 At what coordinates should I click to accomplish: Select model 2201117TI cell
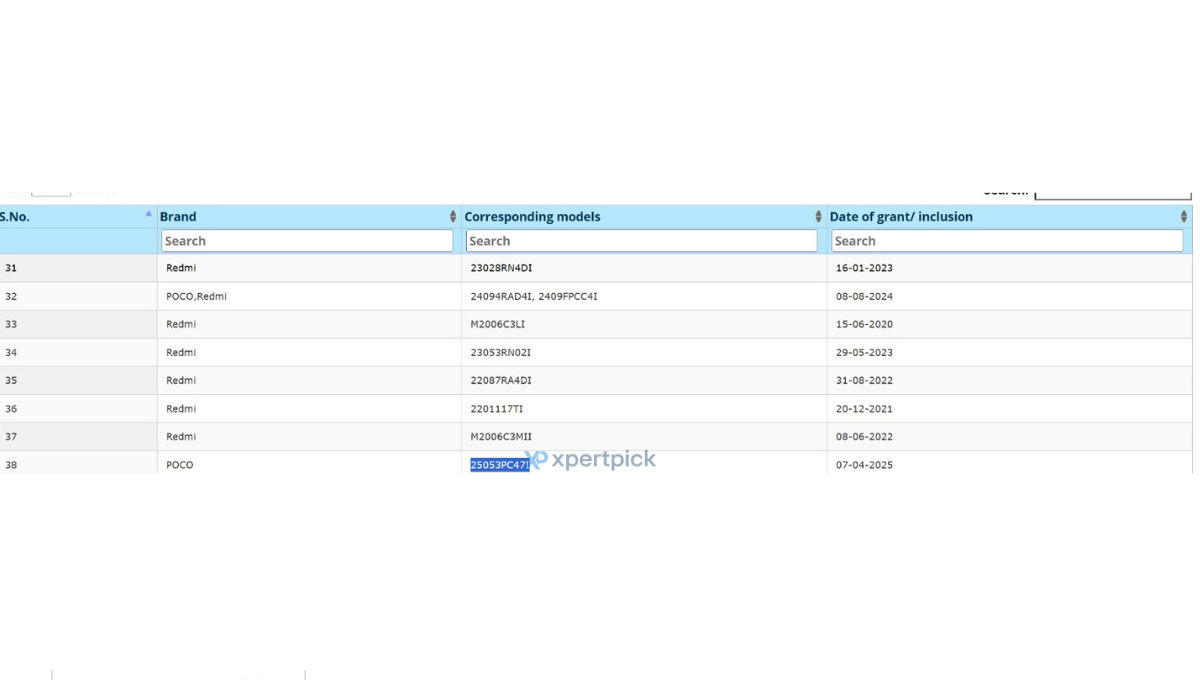click(x=497, y=408)
